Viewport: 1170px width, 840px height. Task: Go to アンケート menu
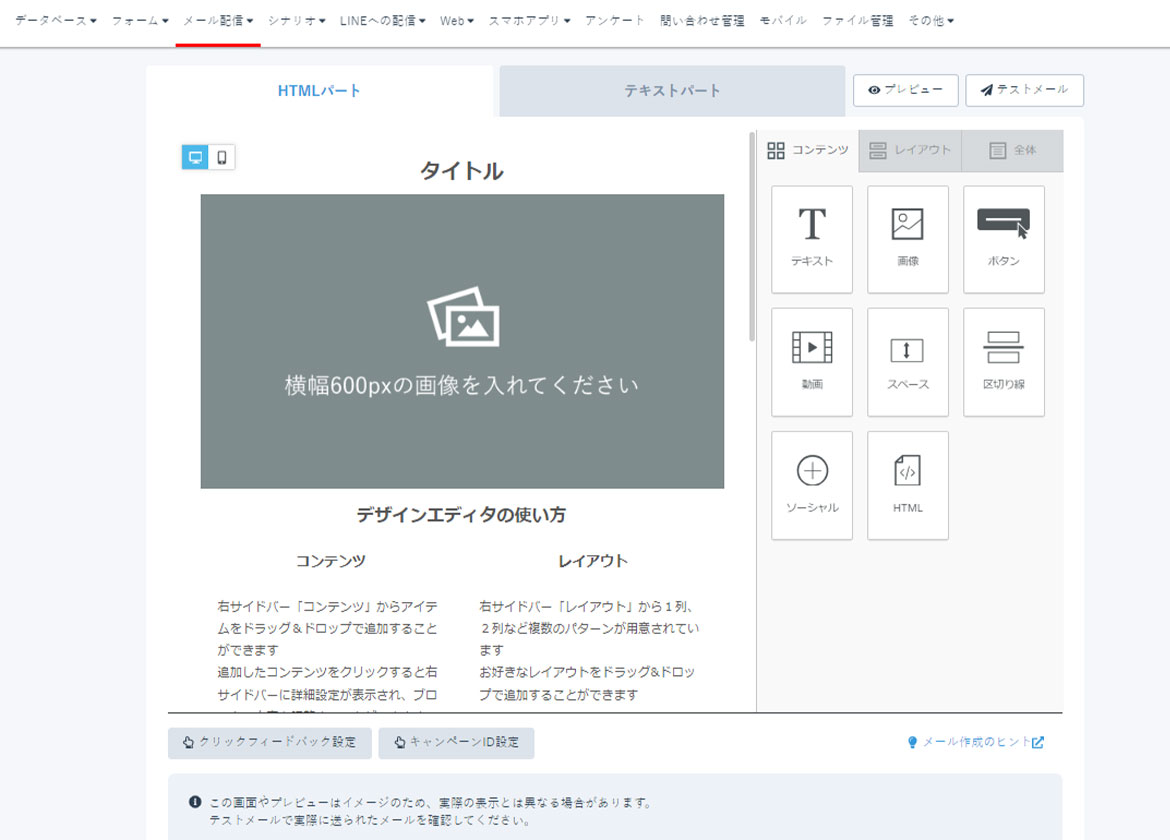point(615,21)
